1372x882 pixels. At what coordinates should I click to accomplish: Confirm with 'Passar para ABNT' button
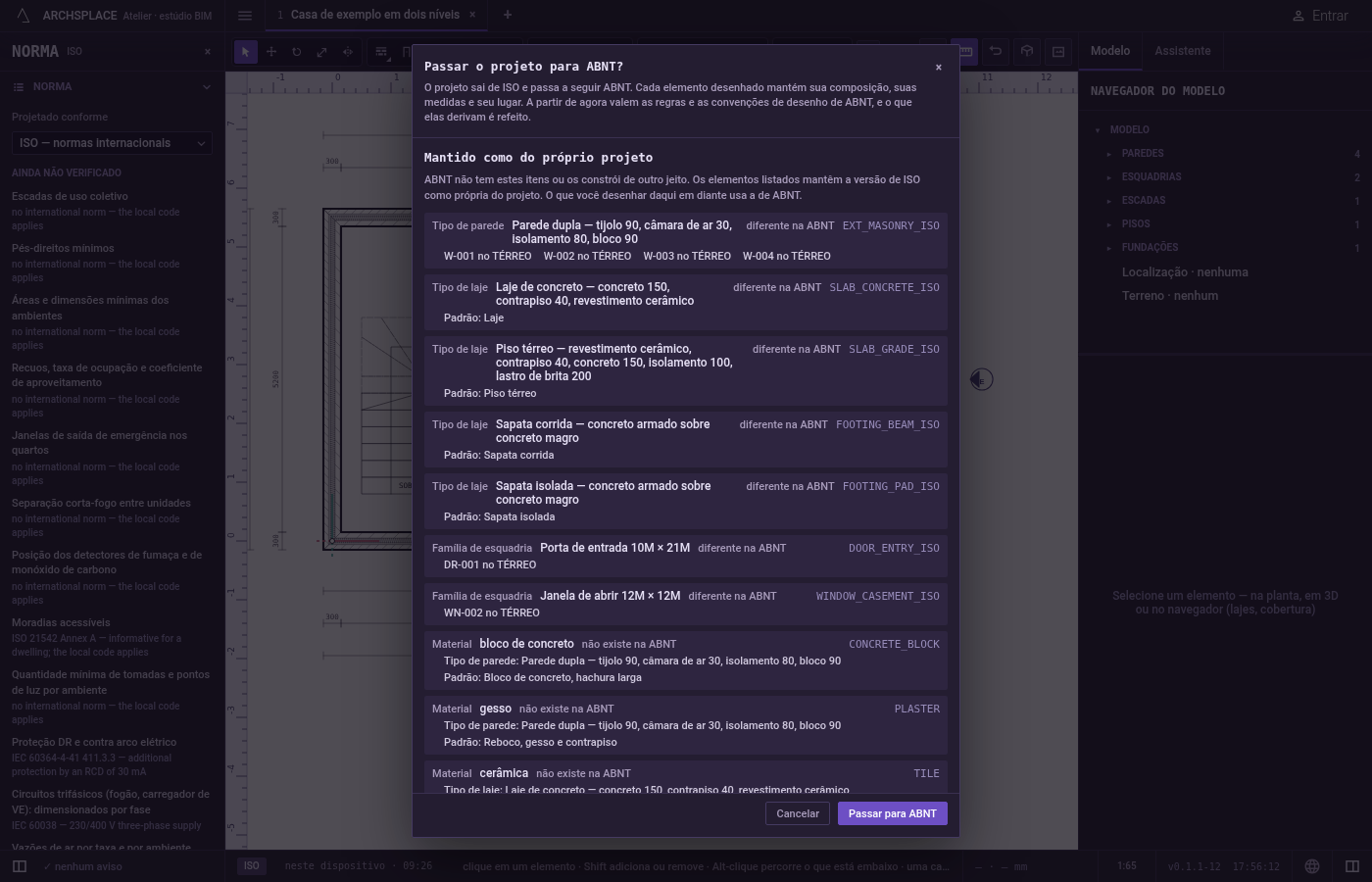click(x=893, y=813)
